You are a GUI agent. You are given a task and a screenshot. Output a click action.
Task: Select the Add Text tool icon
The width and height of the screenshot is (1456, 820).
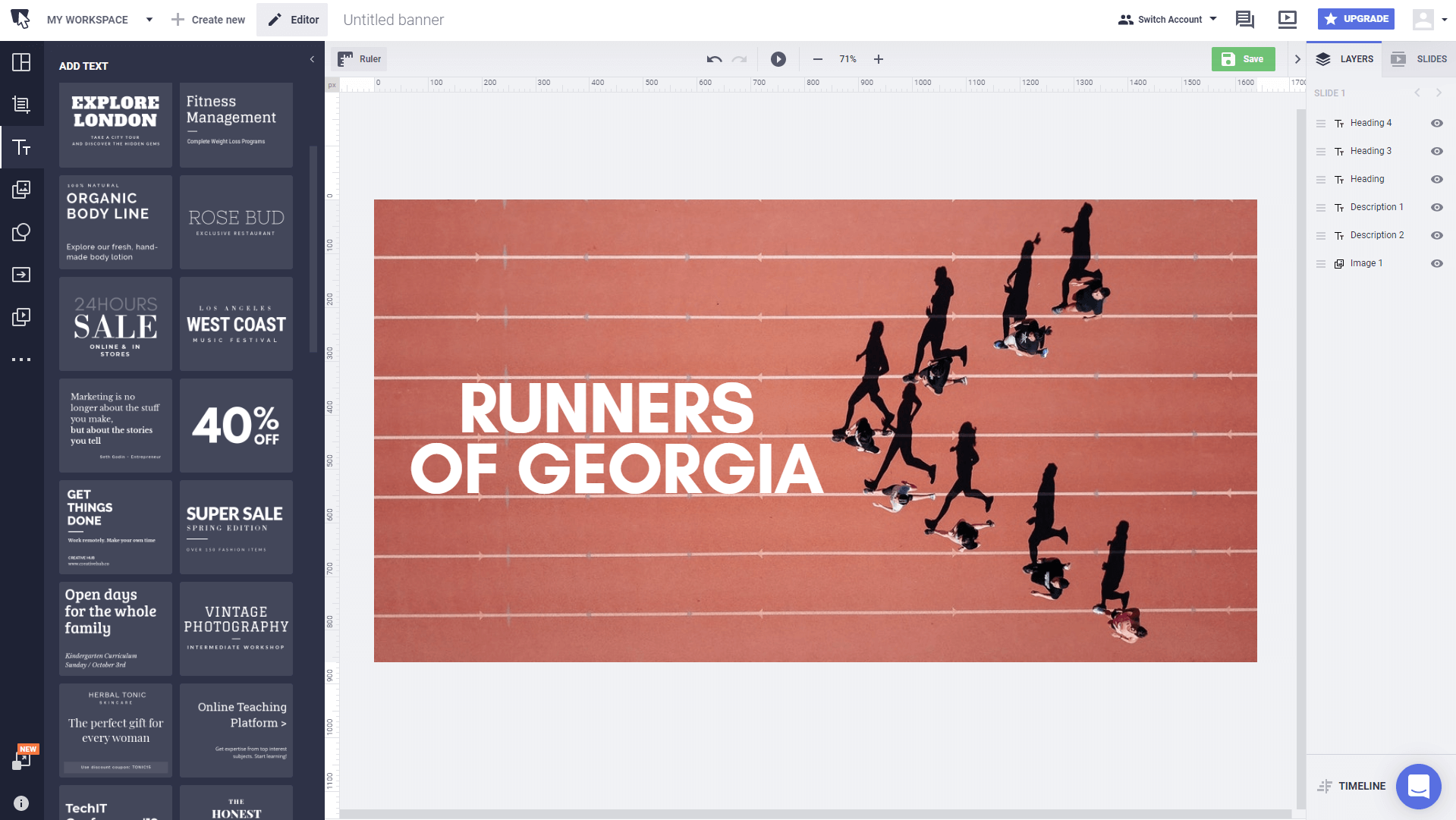(x=21, y=147)
